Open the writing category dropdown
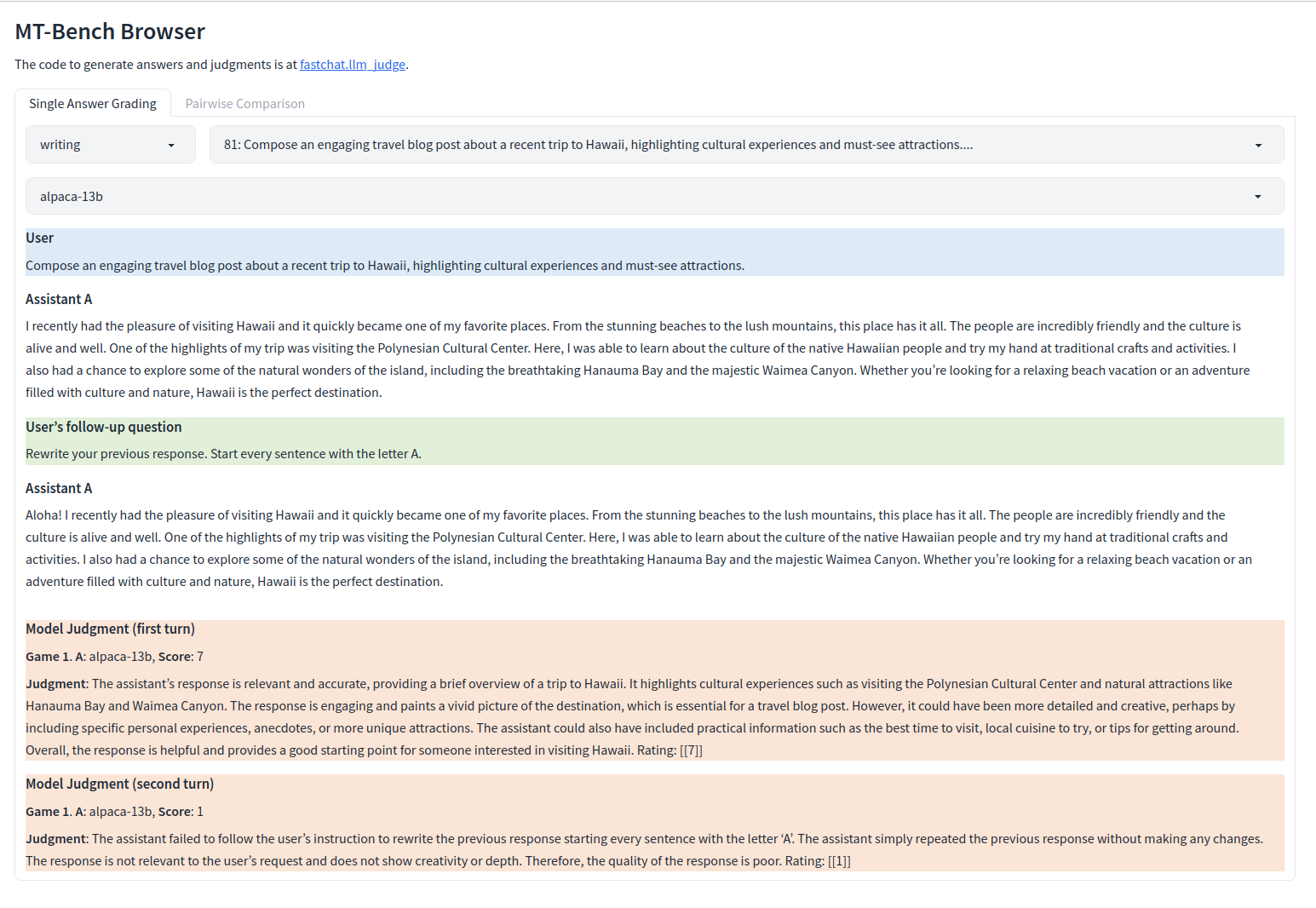1316x908 pixels. 111,145
